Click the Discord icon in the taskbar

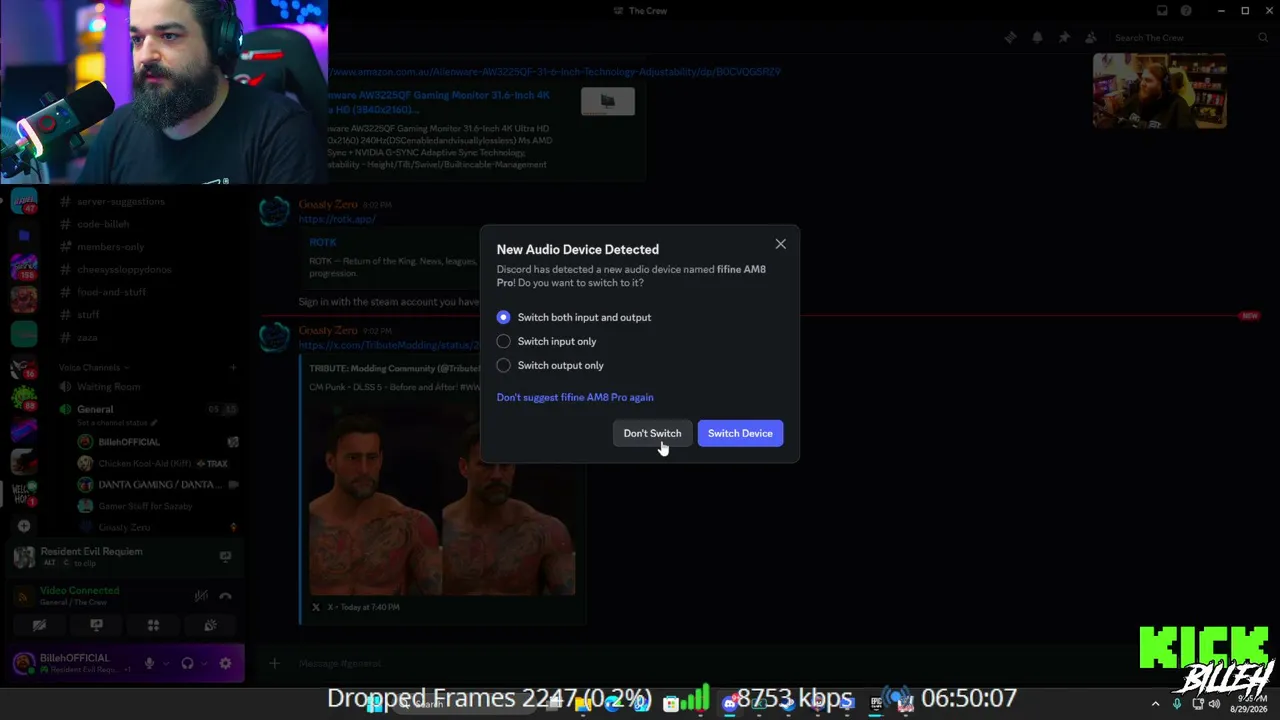[729, 704]
